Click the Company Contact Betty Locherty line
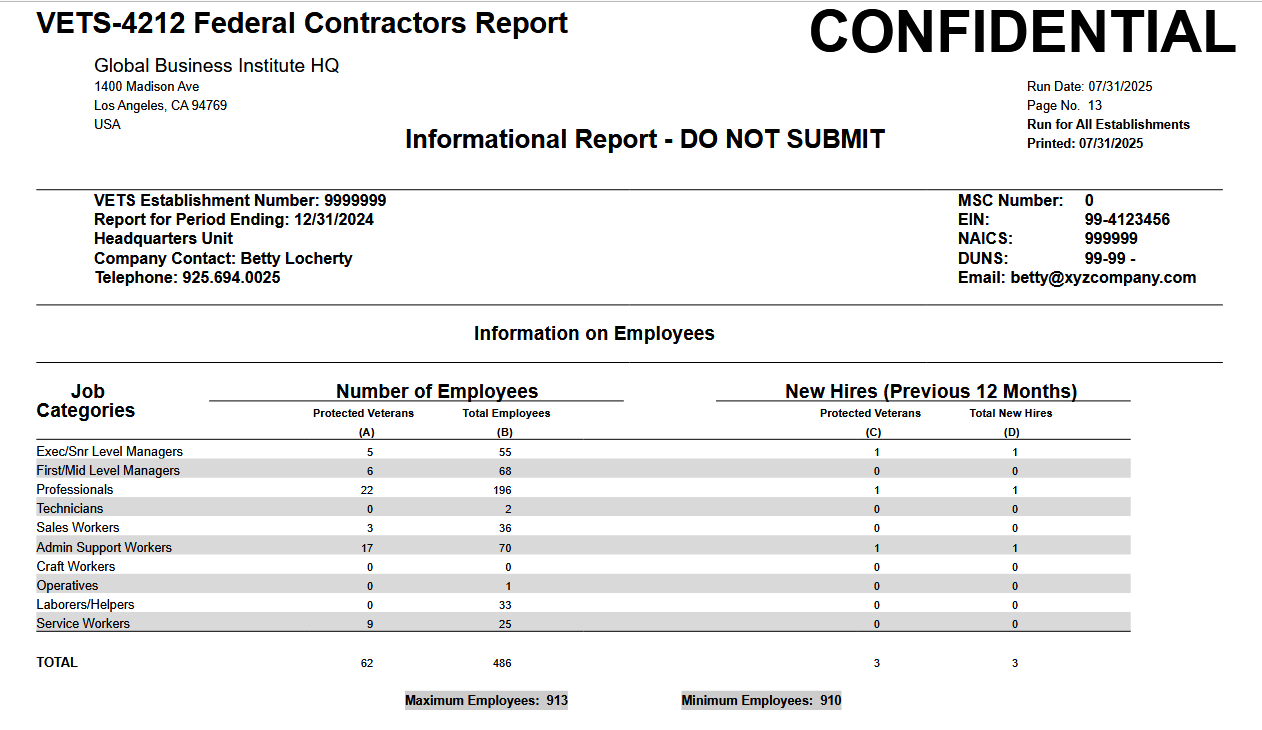Screen dimensions: 1262x730 tap(223, 259)
